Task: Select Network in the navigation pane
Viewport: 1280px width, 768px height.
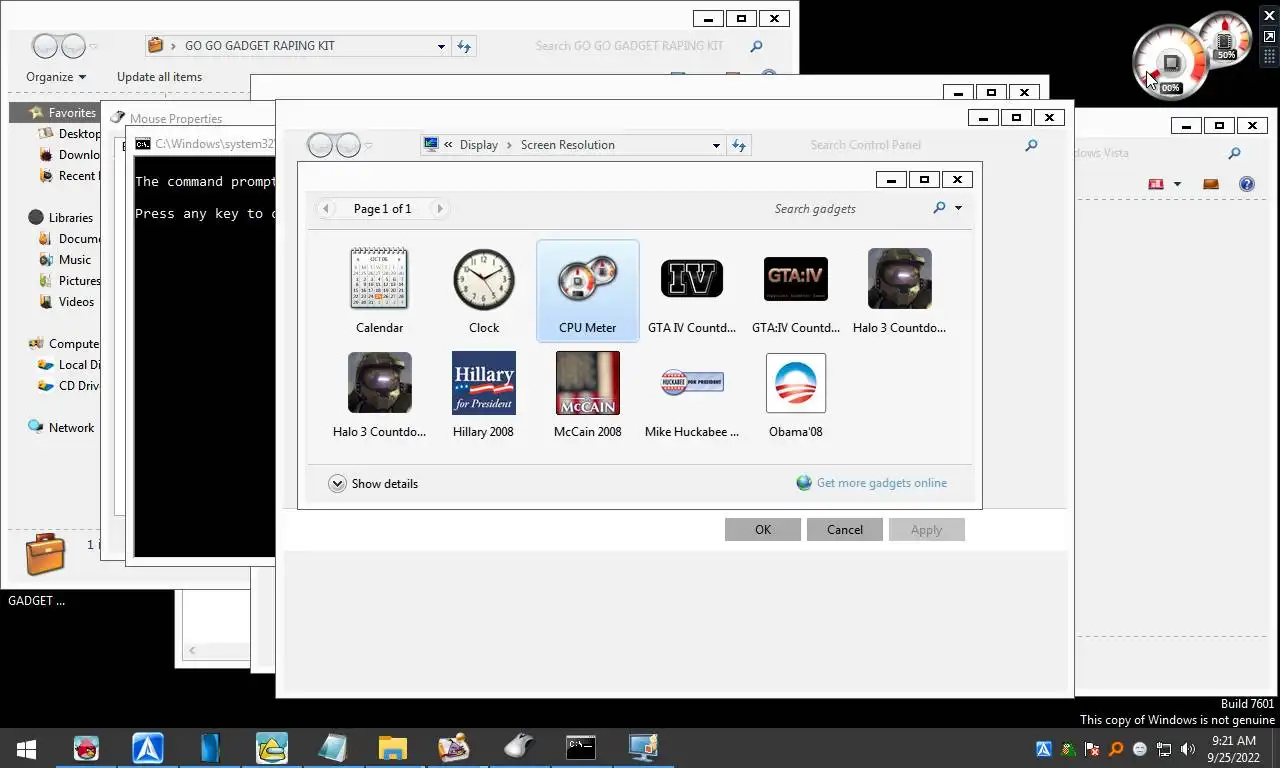Action: [62, 428]
